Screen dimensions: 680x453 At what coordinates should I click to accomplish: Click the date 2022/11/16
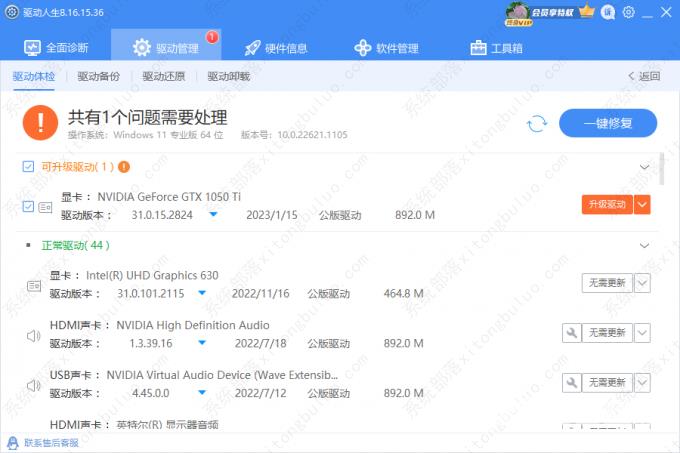[260, 293]
